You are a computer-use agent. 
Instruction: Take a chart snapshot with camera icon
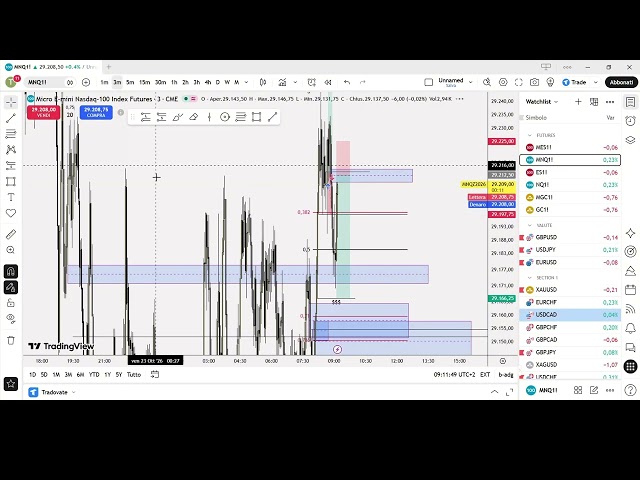click(x=534, y=82)
